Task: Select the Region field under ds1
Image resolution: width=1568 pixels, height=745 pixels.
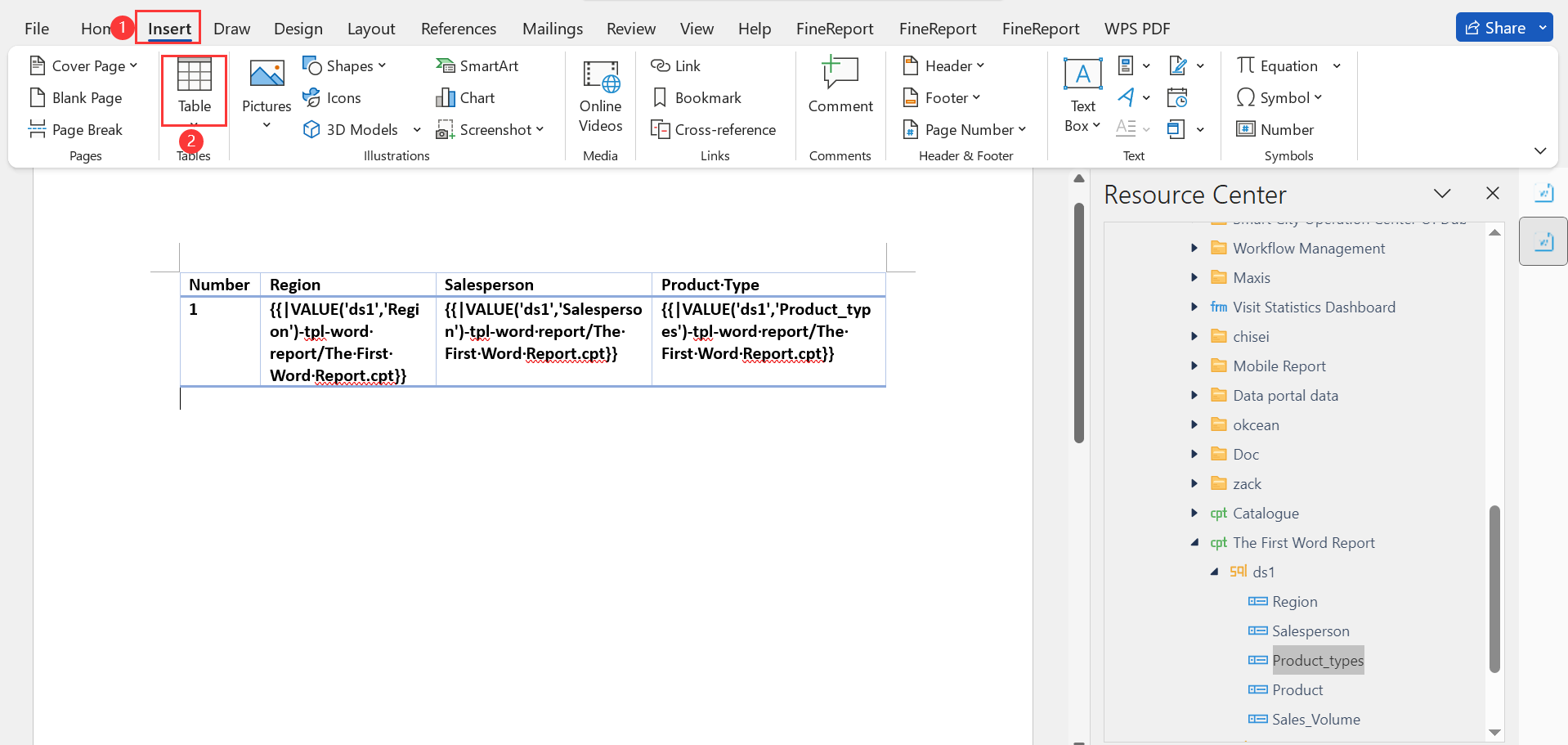Action: tap(1293, 601)
